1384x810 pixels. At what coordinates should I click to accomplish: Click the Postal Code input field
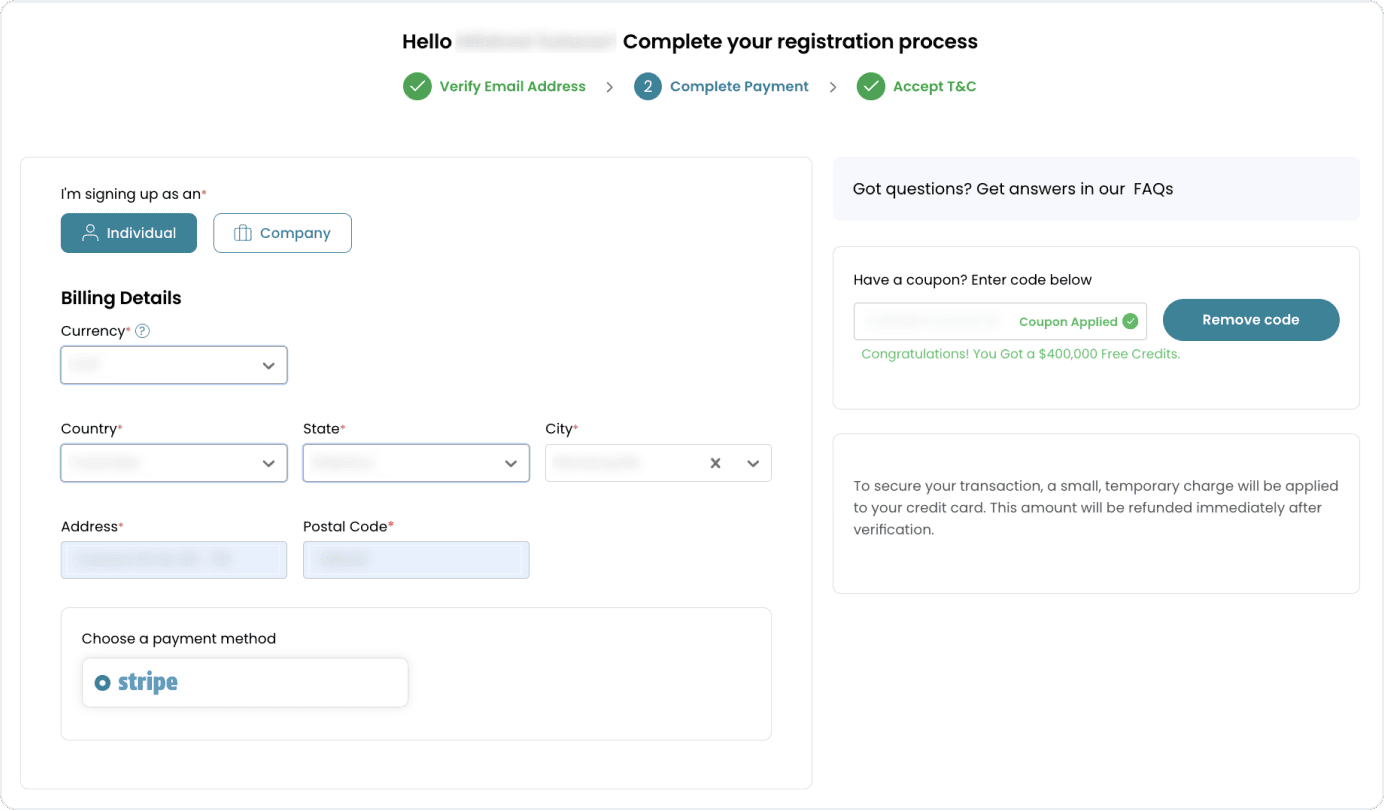(416, 560)
